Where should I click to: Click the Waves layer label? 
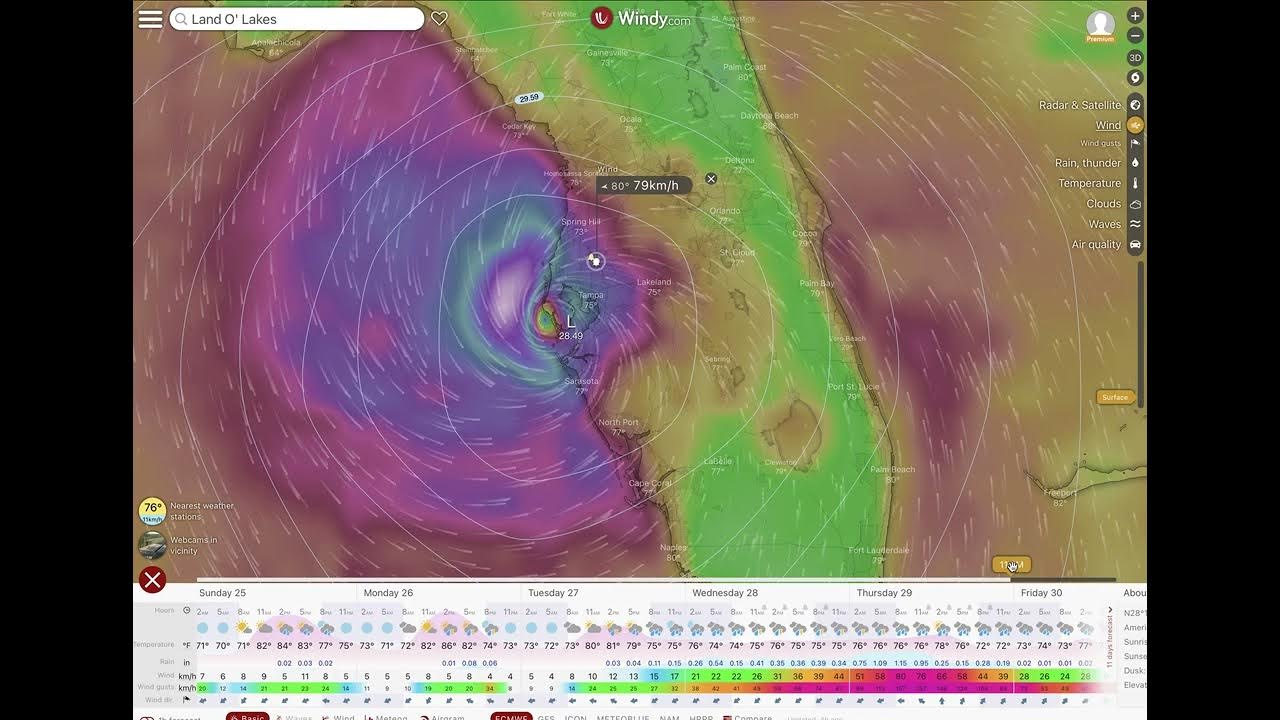pos(1105,224)
